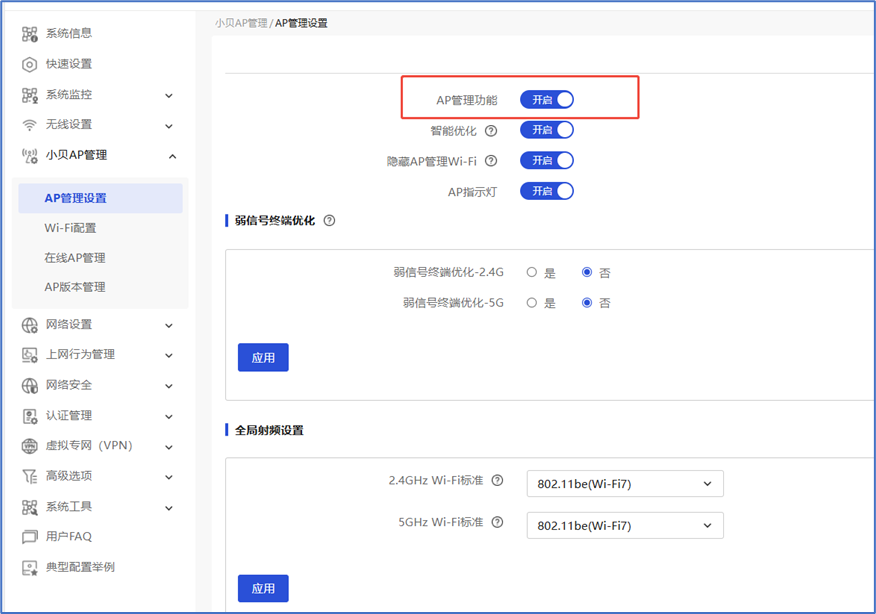
Task: Click the 无线设置 Wi-Fi icon
Action: (x=30, y=125)
